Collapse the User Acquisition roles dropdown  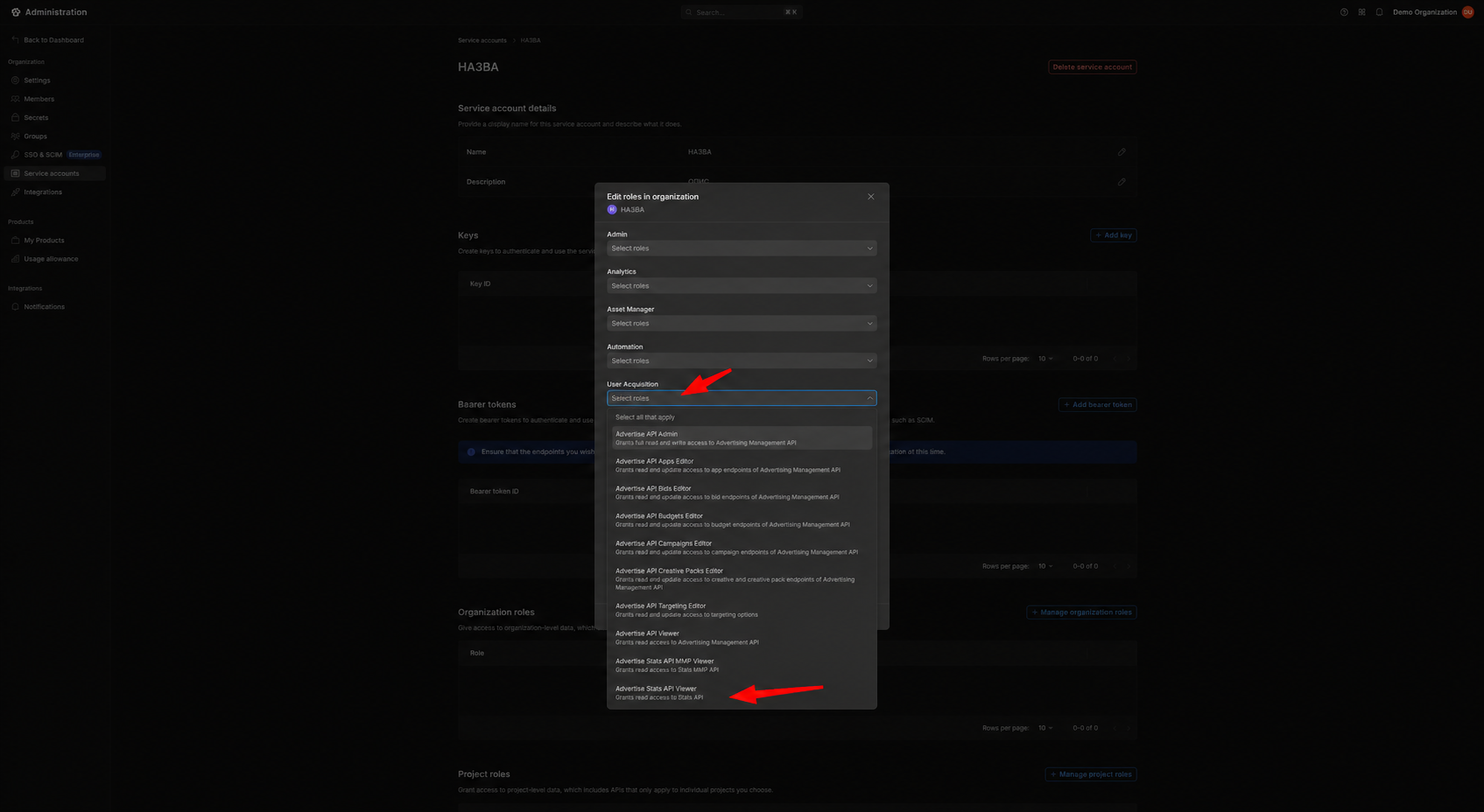click(x=742, y=398)
